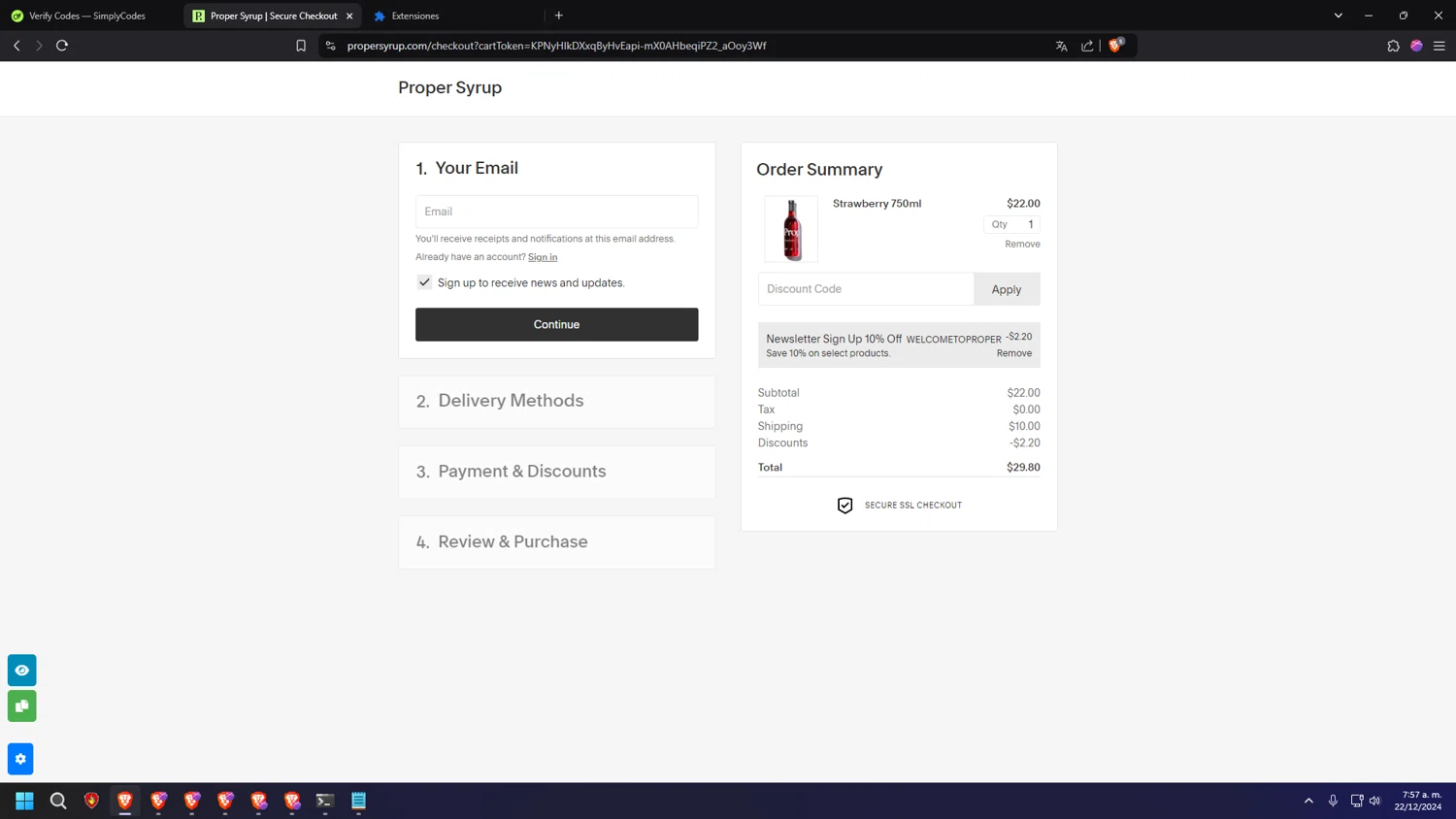
Task: Open the terminal app in taskbar
Action: point(325,801)
